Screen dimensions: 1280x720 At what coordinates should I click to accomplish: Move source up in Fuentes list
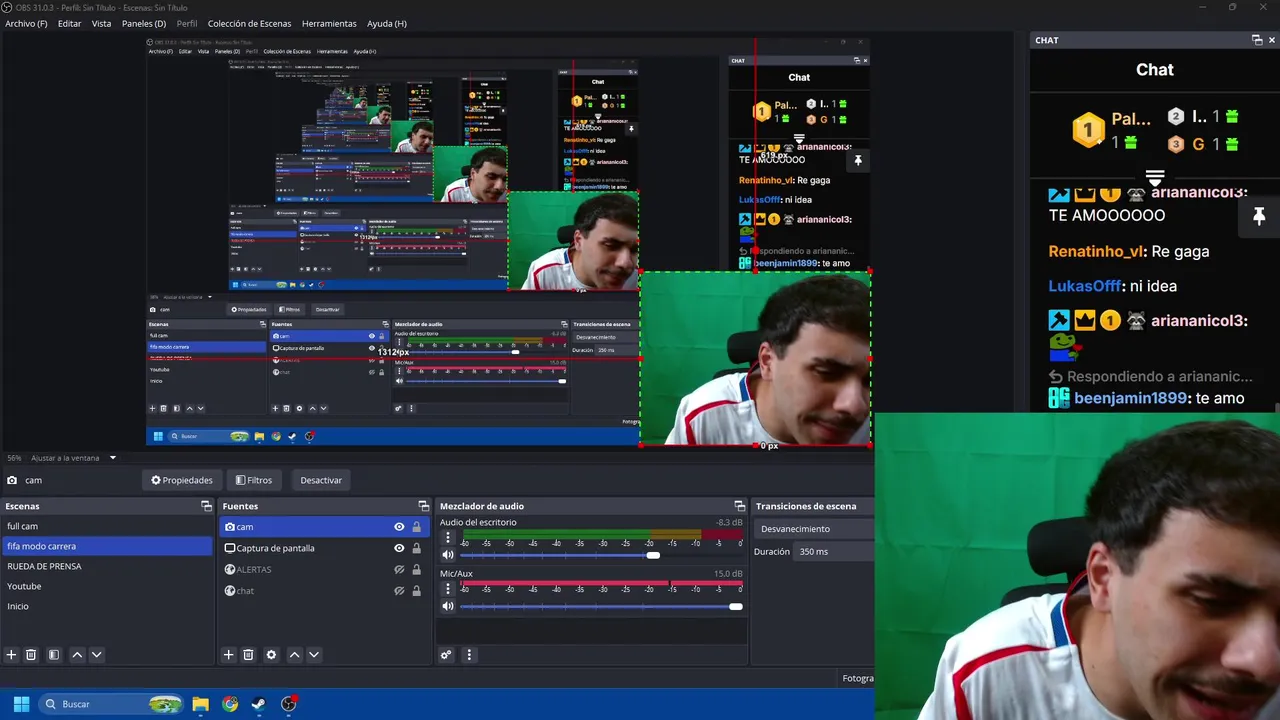coord(294,655)
